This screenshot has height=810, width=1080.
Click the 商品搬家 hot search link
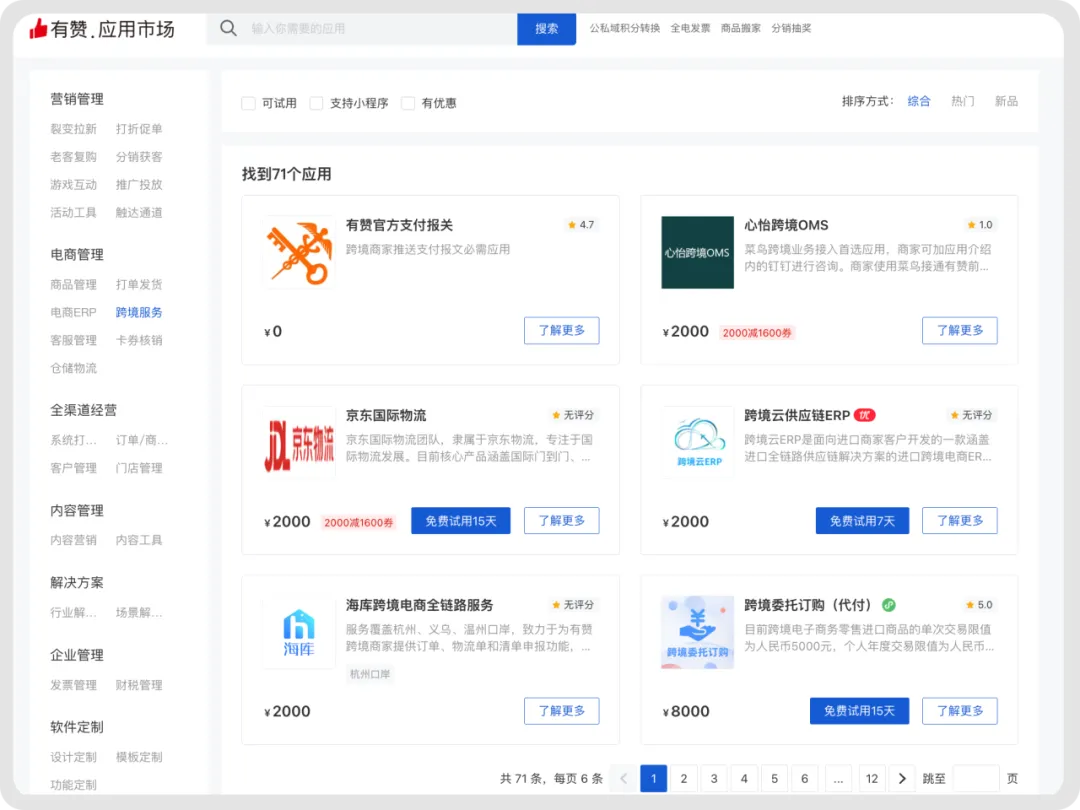pyautogui.click(x=740, y=28)
